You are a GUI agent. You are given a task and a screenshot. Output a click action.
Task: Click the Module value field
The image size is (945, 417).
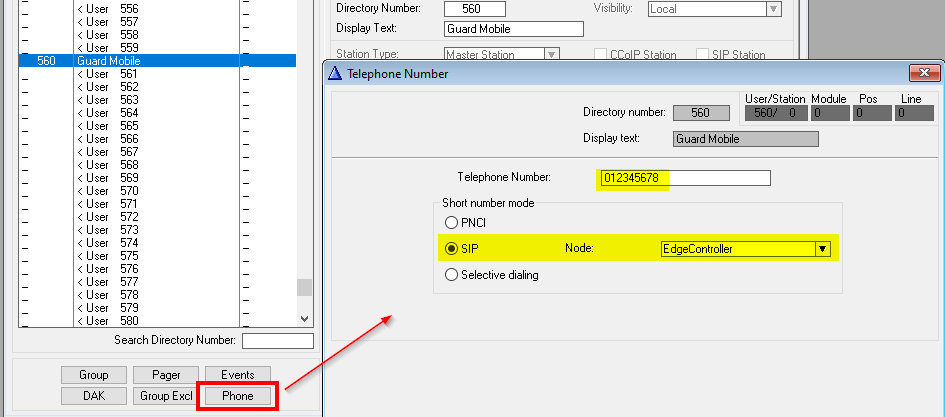(x=830, y=113)
